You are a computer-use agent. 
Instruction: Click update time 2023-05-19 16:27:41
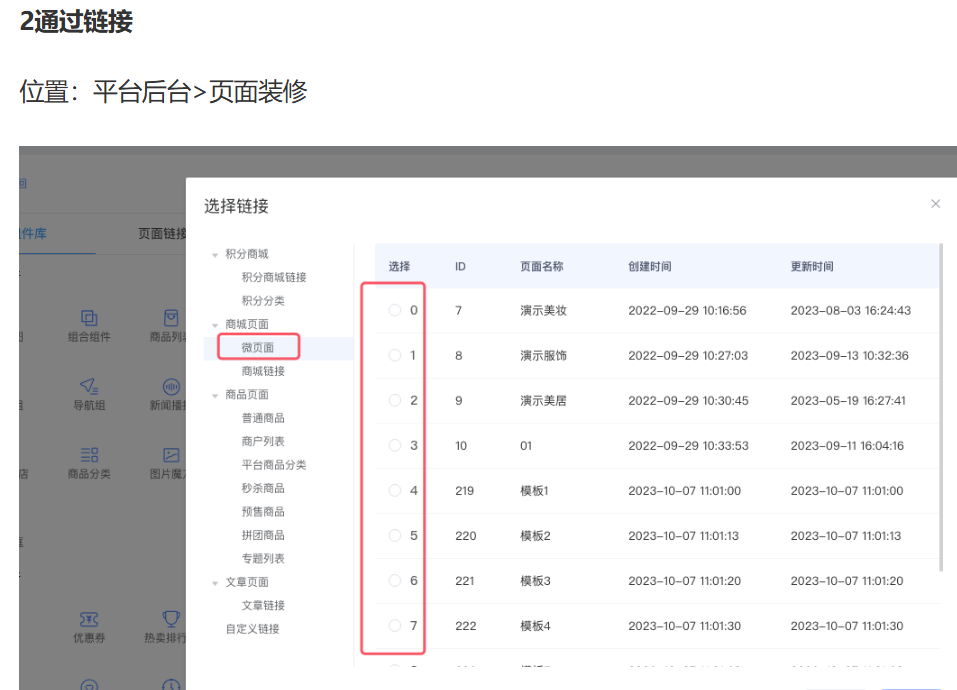[x=848, y=401]
